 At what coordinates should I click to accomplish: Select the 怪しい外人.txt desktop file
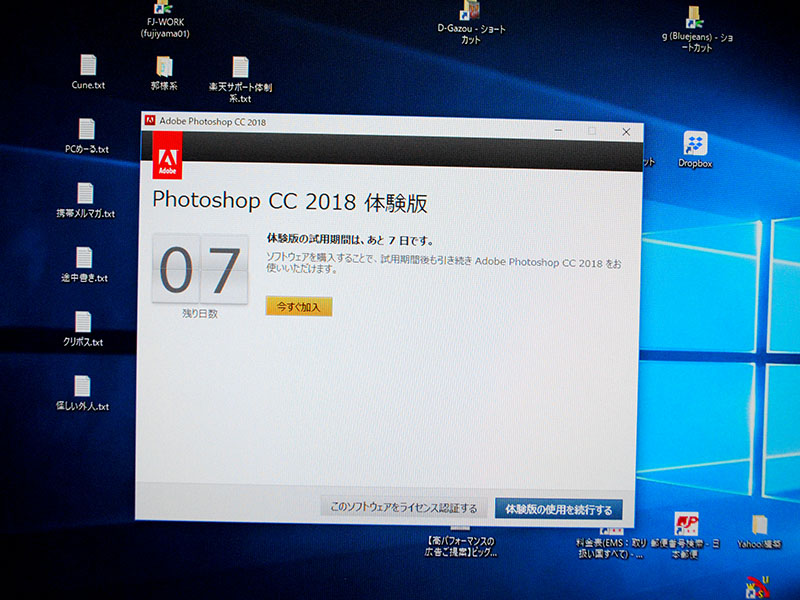tap(82, 393)
